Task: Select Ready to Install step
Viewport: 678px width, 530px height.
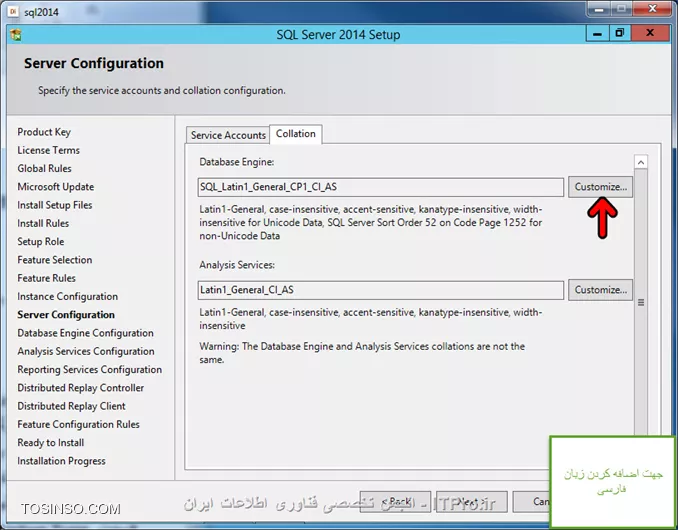Action: 51,443
